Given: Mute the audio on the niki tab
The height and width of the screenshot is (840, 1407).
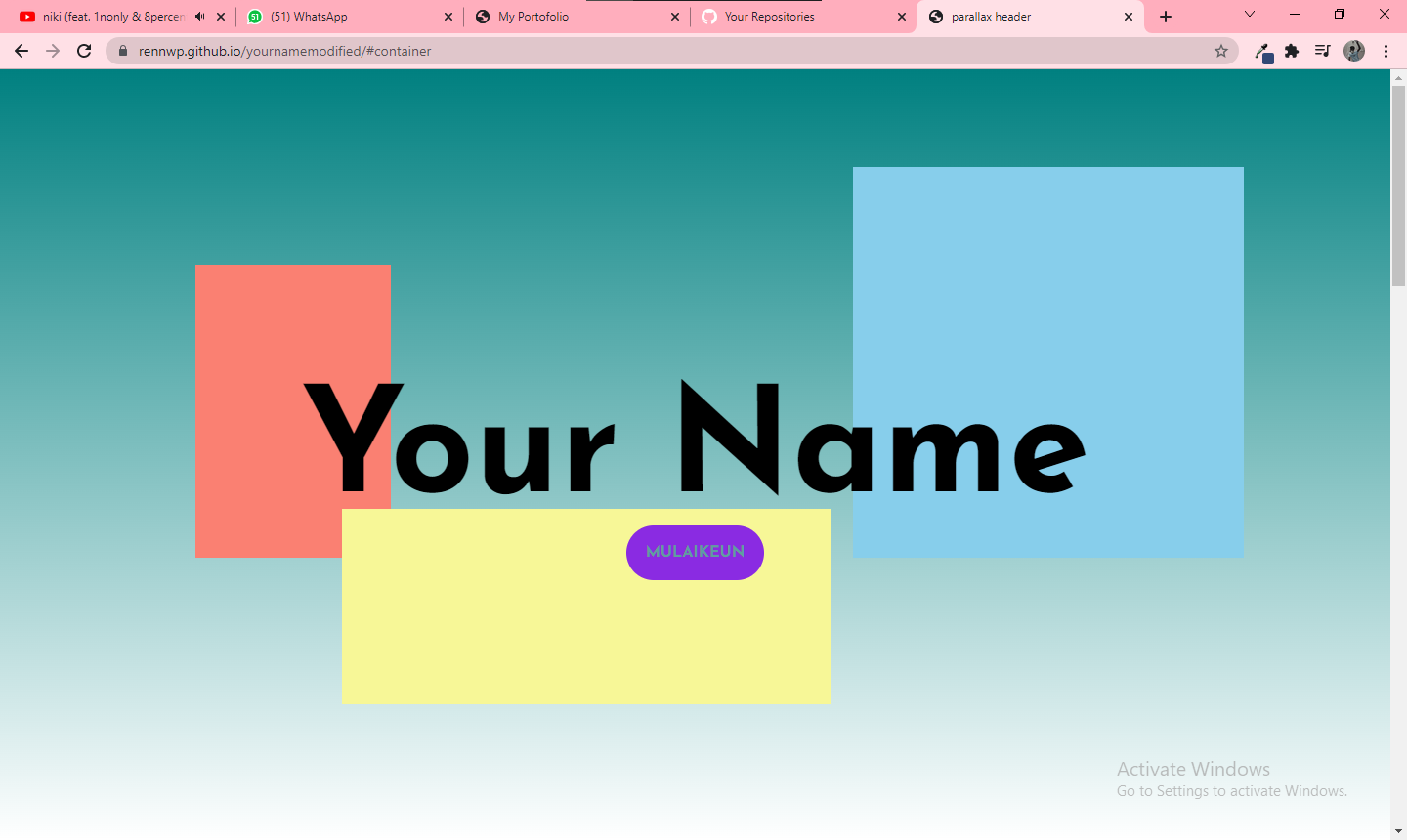Looking at the screenshot, I should [200, 17].
